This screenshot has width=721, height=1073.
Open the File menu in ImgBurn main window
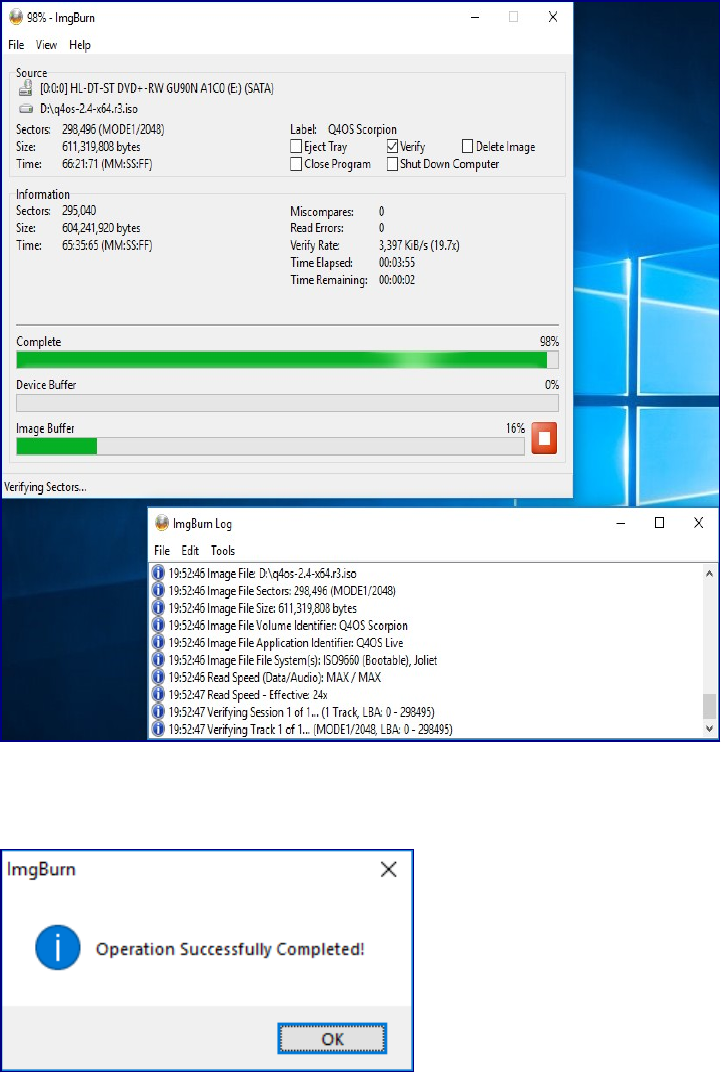tap(16, 44)
